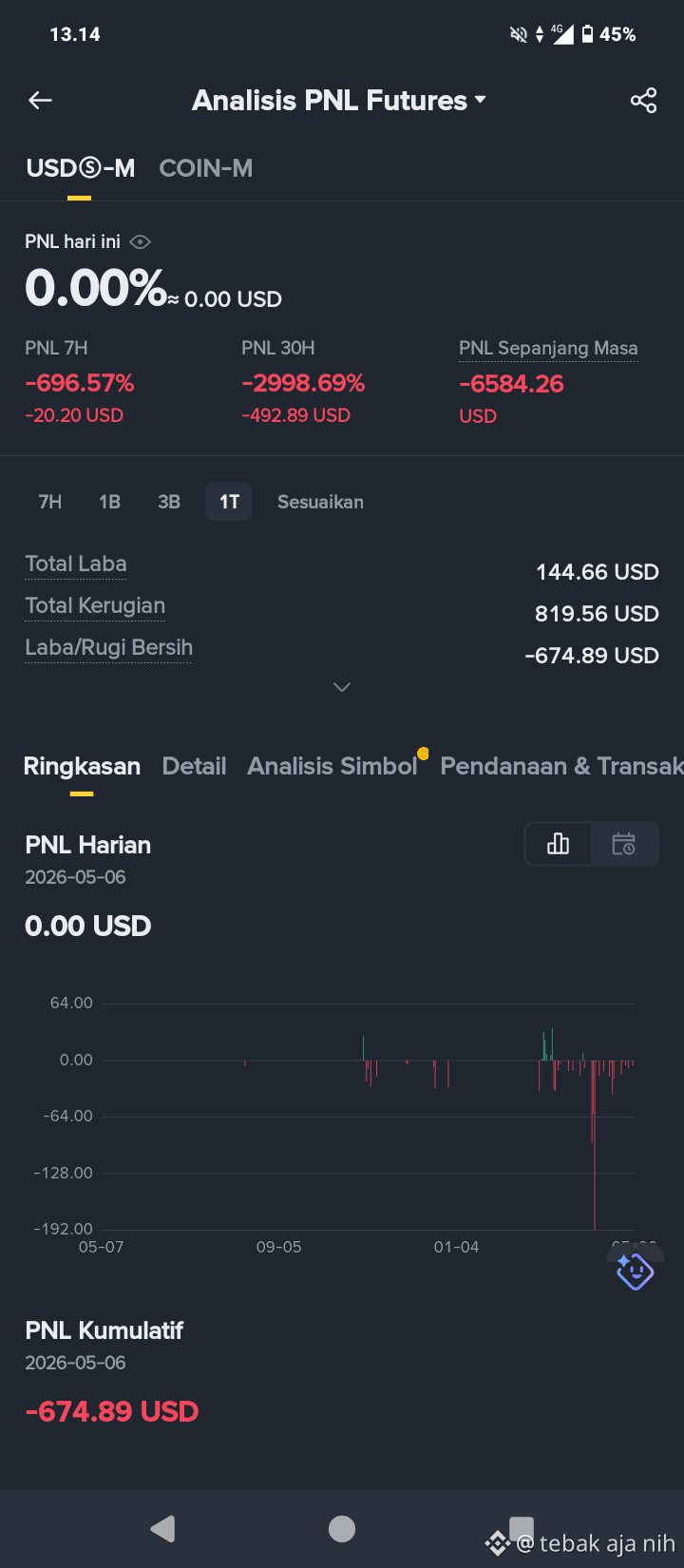This screenshot has width=684, height=1568.
Task: Tap the back arrow icon
Action: tap(40, 100)
